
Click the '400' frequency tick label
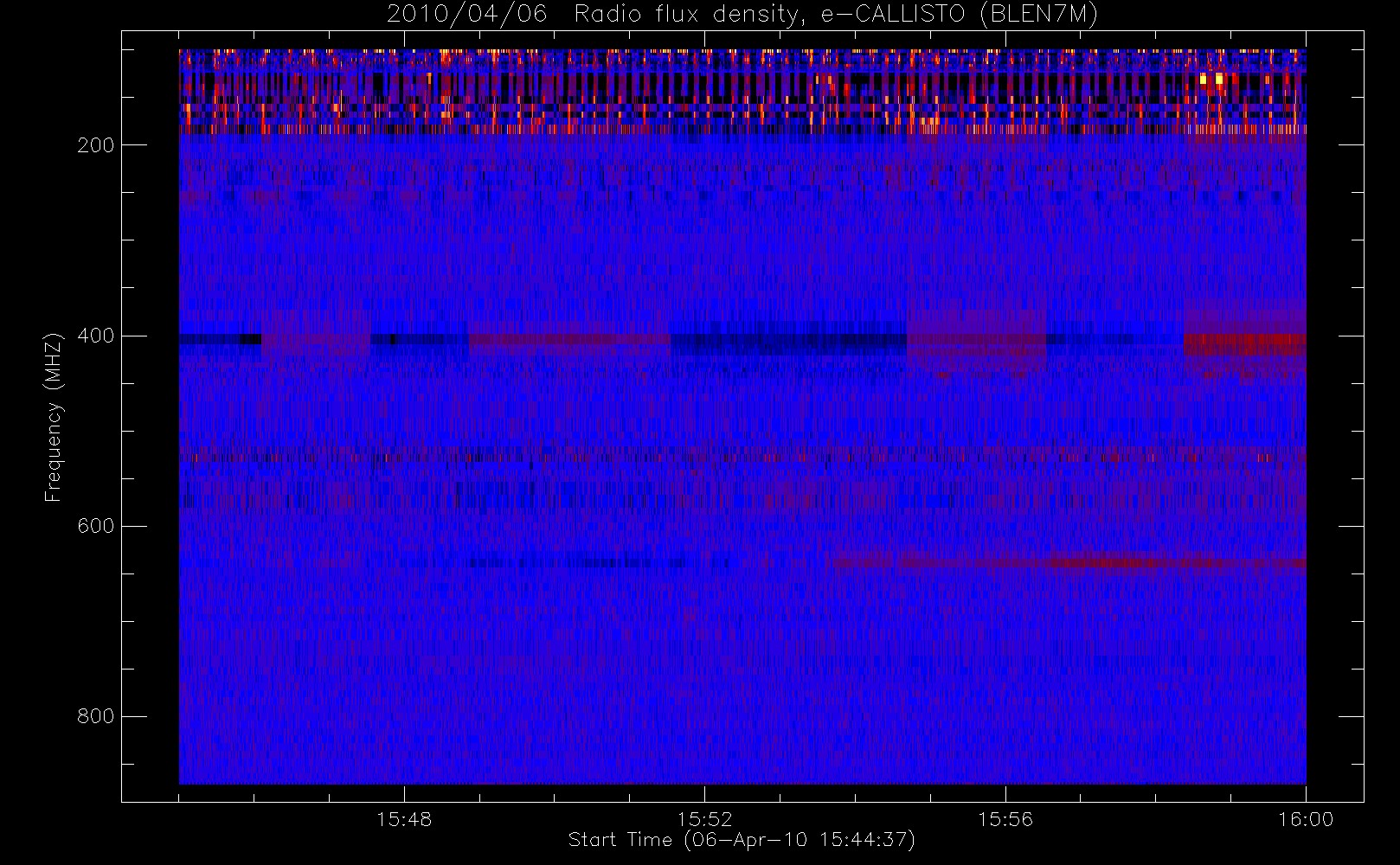95,336
